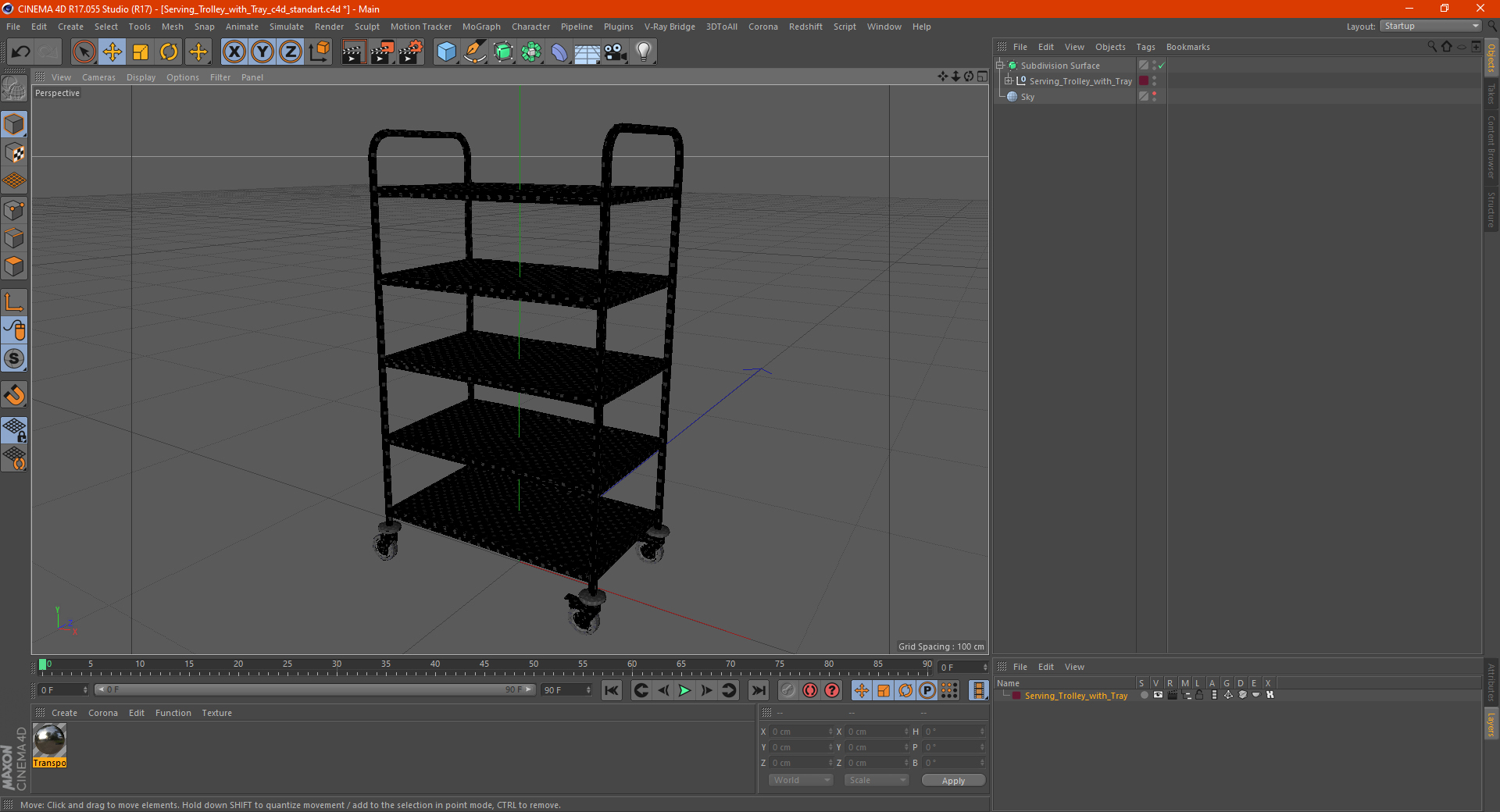Toggle Y axis lock
The image size is (1500, 812).
tap(262, 52)
